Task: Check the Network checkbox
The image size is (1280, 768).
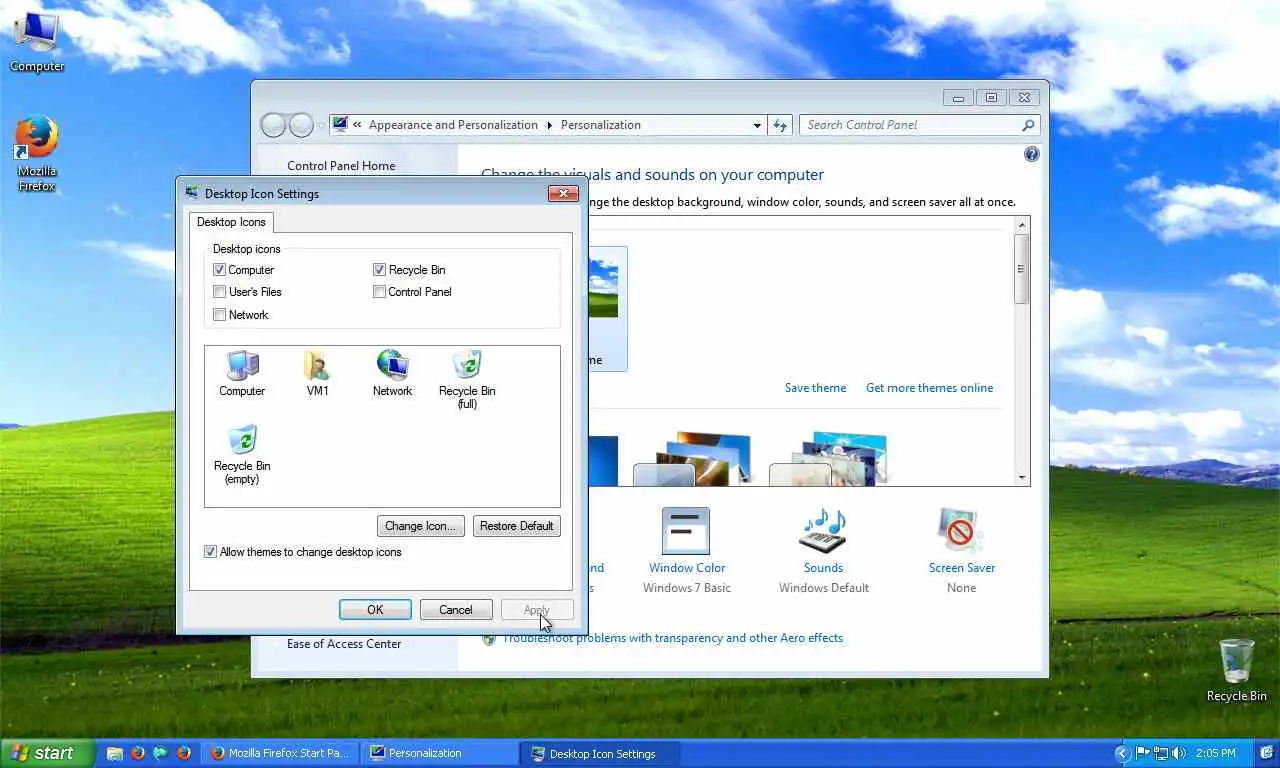Action: pyautogui.click(x=219, y=315)
